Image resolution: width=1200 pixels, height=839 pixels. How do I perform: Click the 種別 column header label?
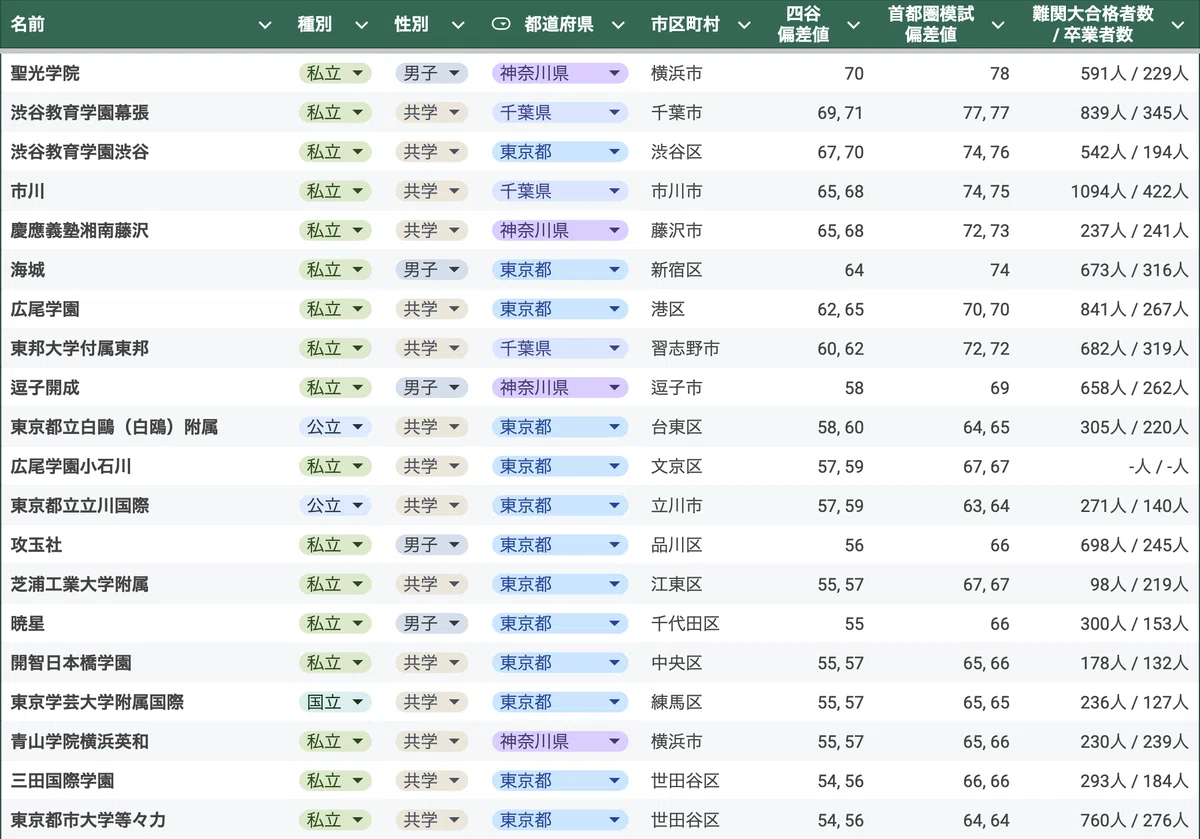pyautogui.click(x=315, y=25)
